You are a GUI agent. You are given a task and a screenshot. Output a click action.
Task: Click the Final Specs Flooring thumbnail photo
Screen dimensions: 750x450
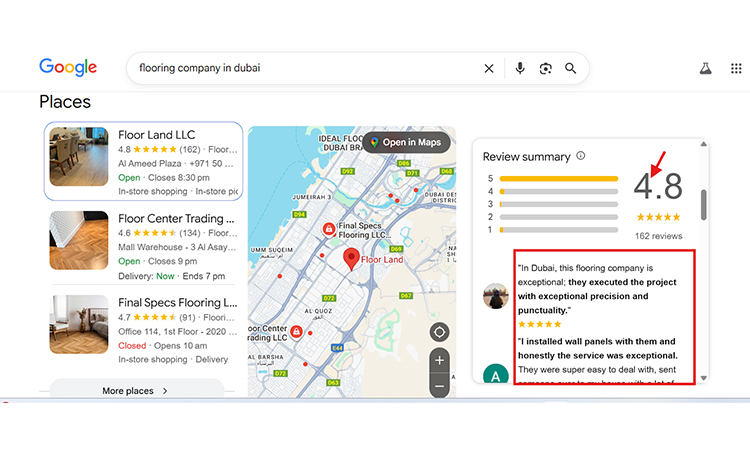coord(79,324)
